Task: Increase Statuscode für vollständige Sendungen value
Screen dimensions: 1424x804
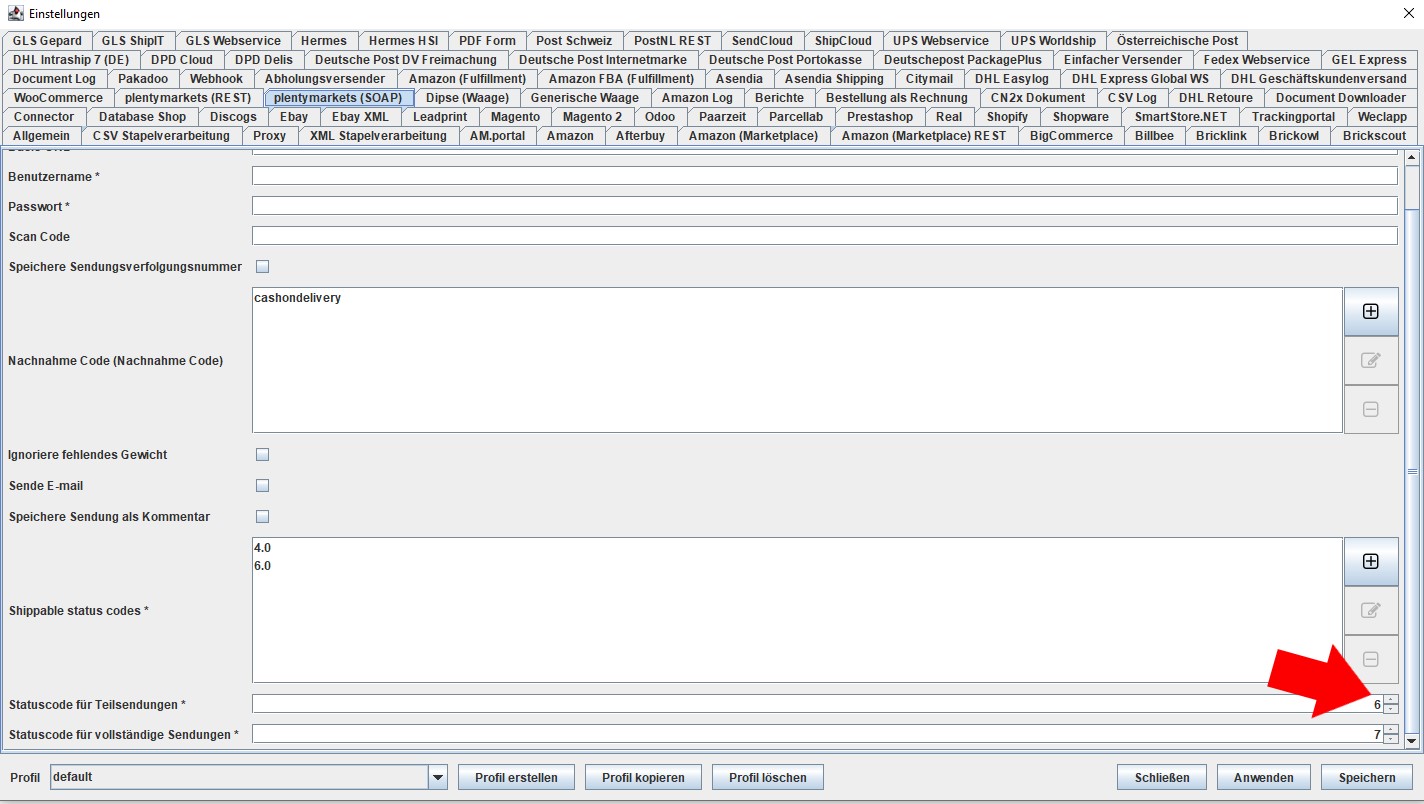Action: pos(1391,730)
